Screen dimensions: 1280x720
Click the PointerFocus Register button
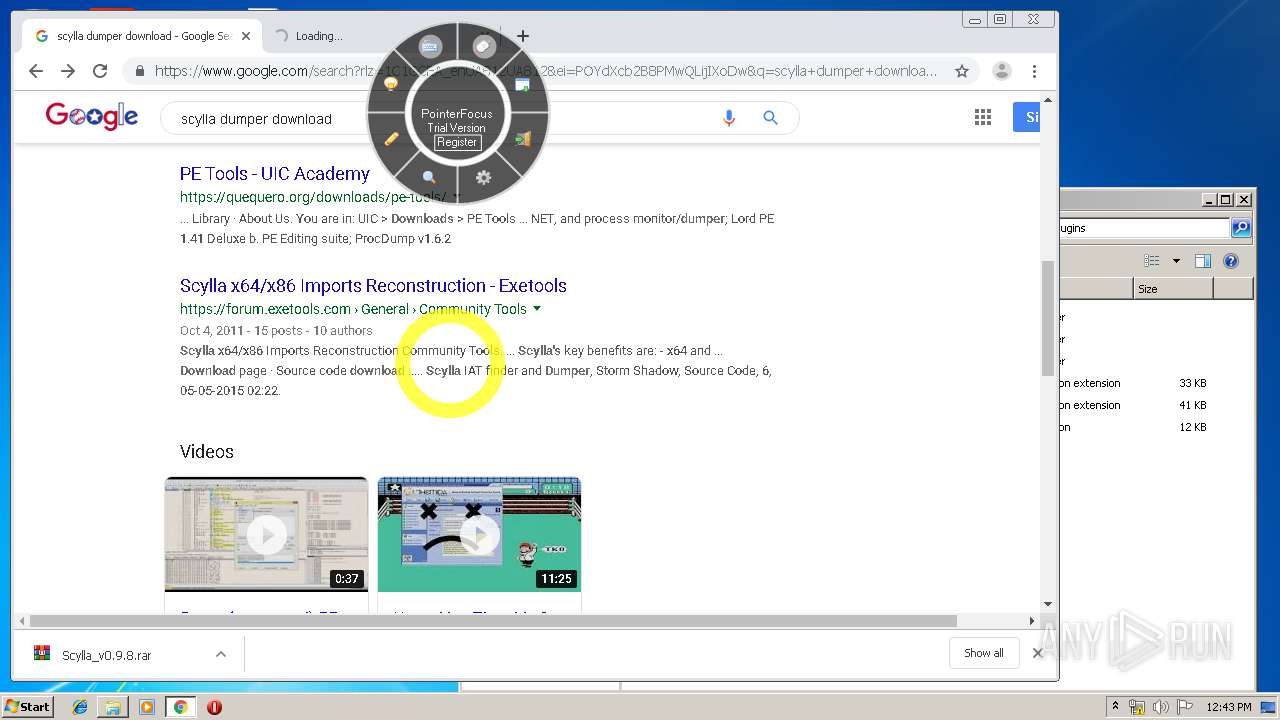[457, 142]
